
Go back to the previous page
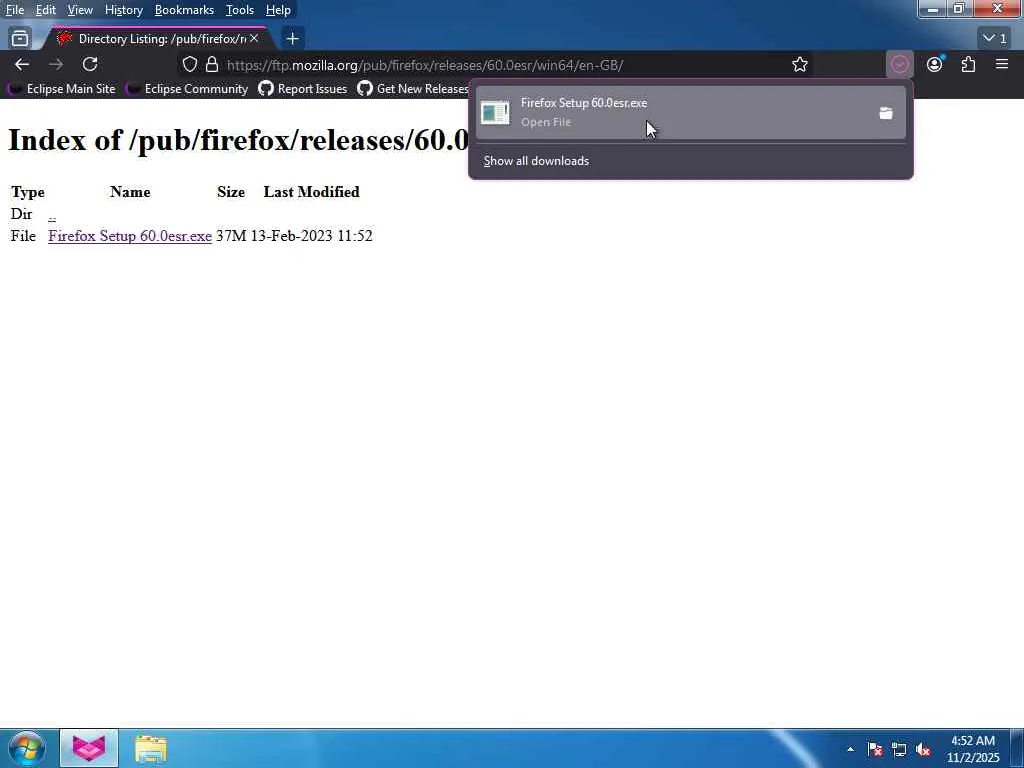[22, 64]
